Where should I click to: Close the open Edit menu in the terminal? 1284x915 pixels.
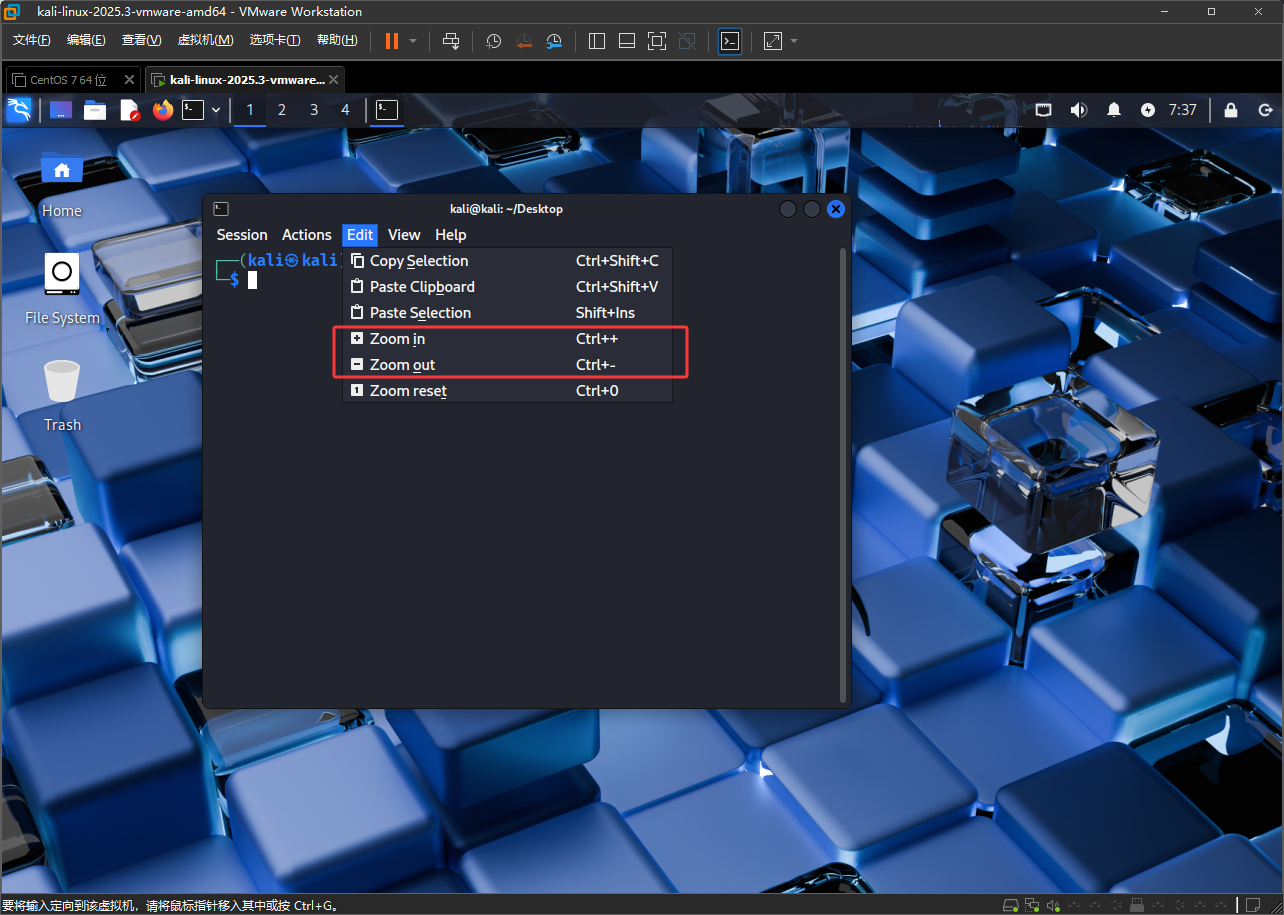pos(360,235)
